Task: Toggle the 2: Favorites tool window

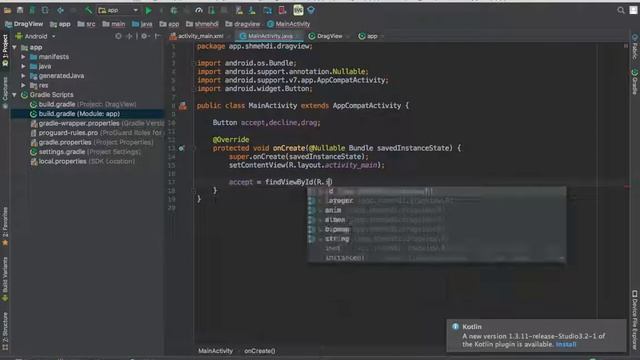Action: [5, 227]
